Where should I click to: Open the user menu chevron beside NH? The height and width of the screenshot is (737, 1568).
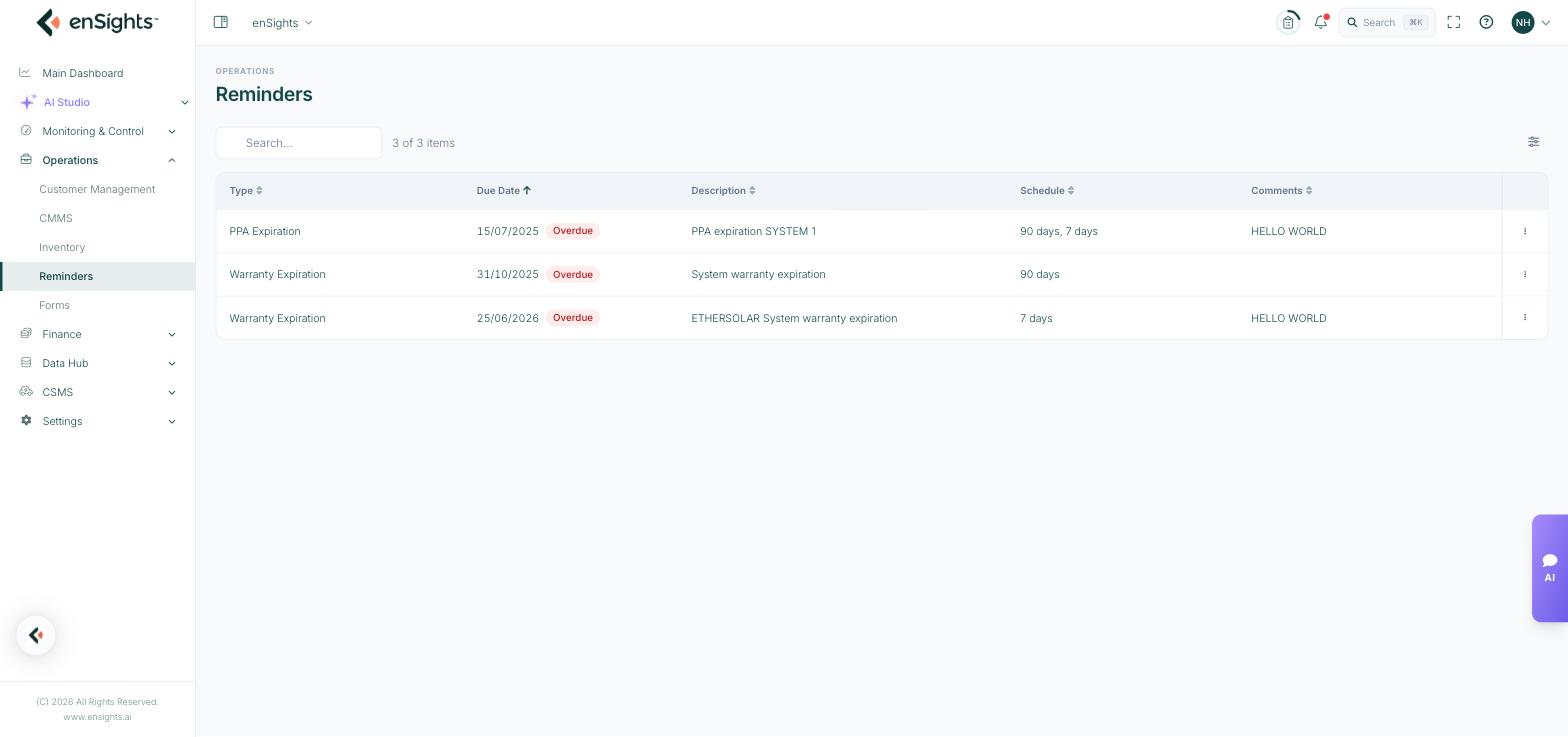pyautogui.click(x=1546, y=23)
